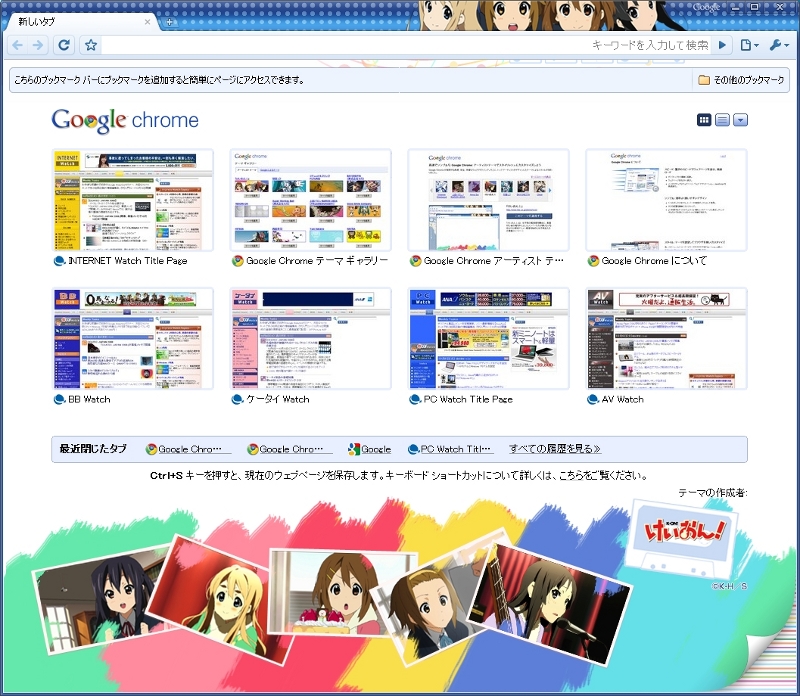Close the 新しいタブ tab
The image size is (800, 696).
147,22
